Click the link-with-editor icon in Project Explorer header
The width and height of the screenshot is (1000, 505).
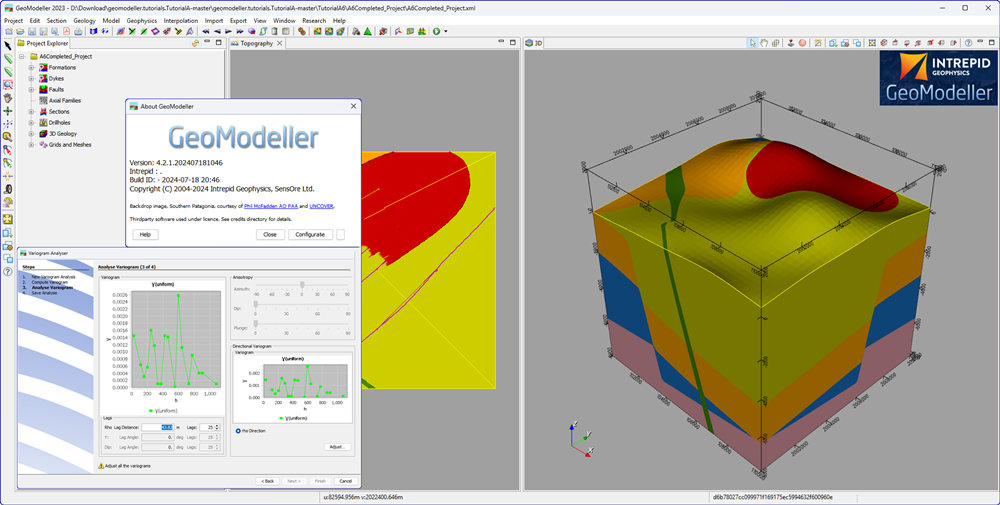point(195,43)
